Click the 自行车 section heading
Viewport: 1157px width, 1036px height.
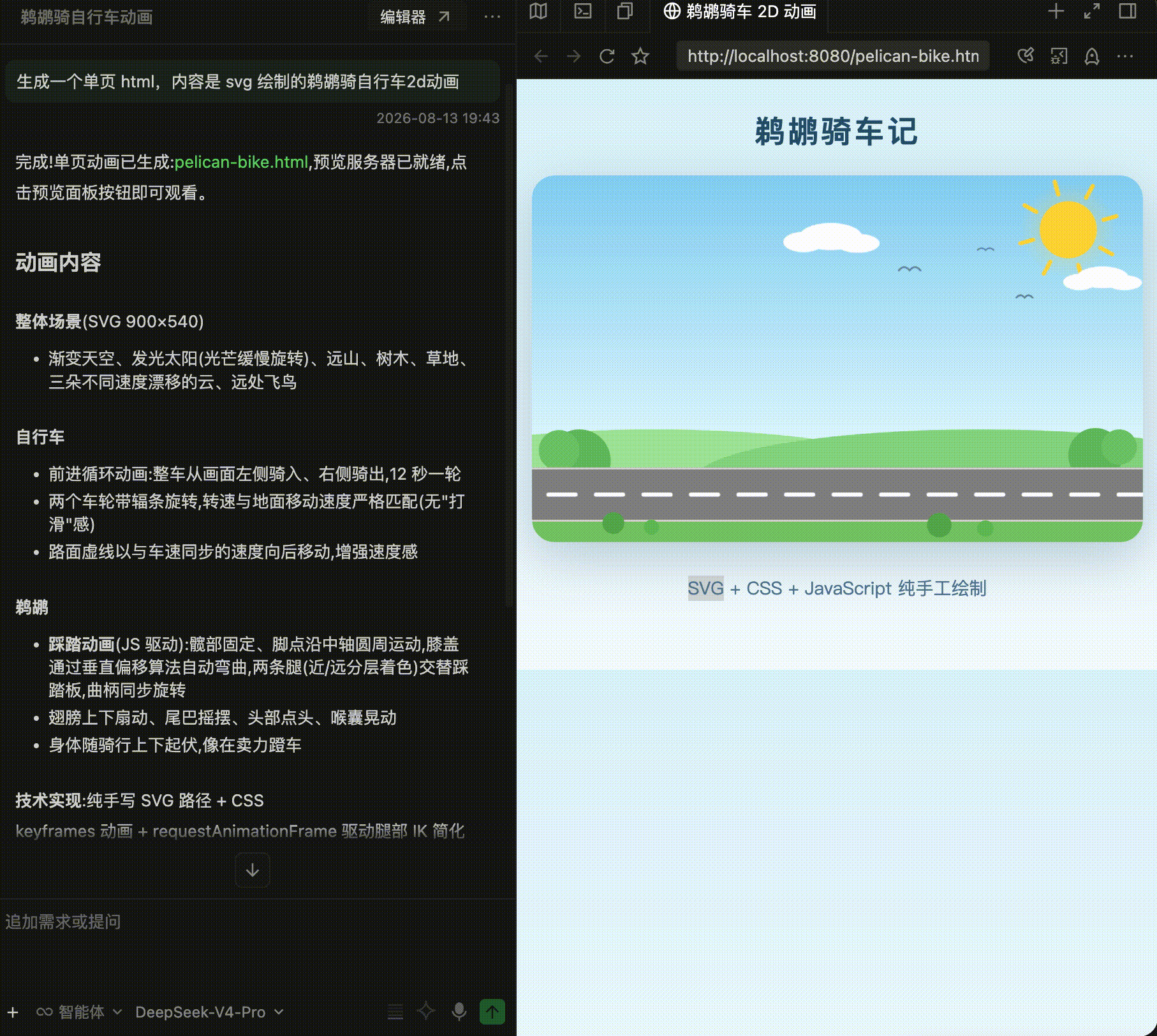[40, 437]
